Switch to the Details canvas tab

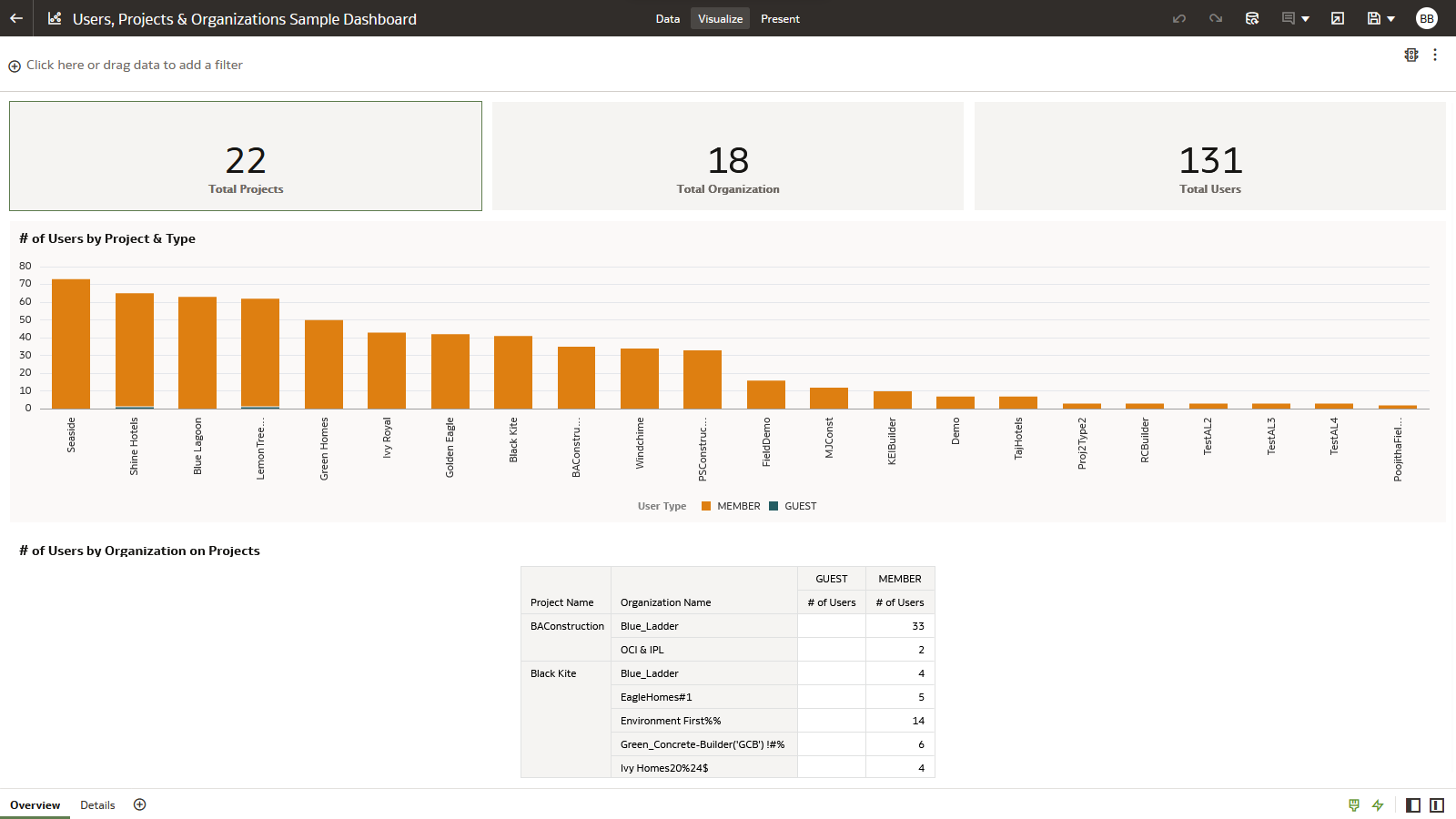pyautogui.click(x=97, y=804)
